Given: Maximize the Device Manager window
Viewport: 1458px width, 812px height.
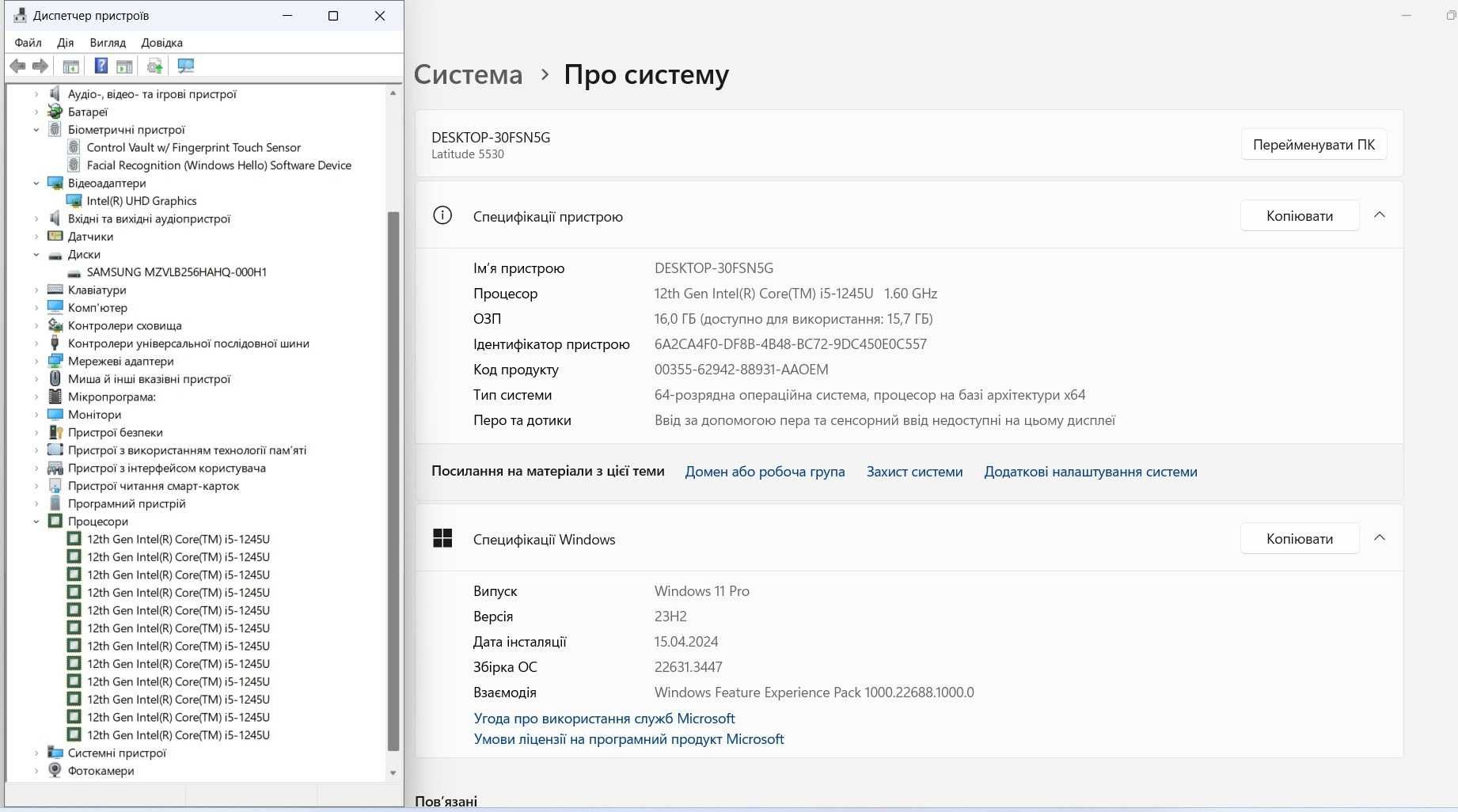Looking at the screenshot, I should pos(333,16).
